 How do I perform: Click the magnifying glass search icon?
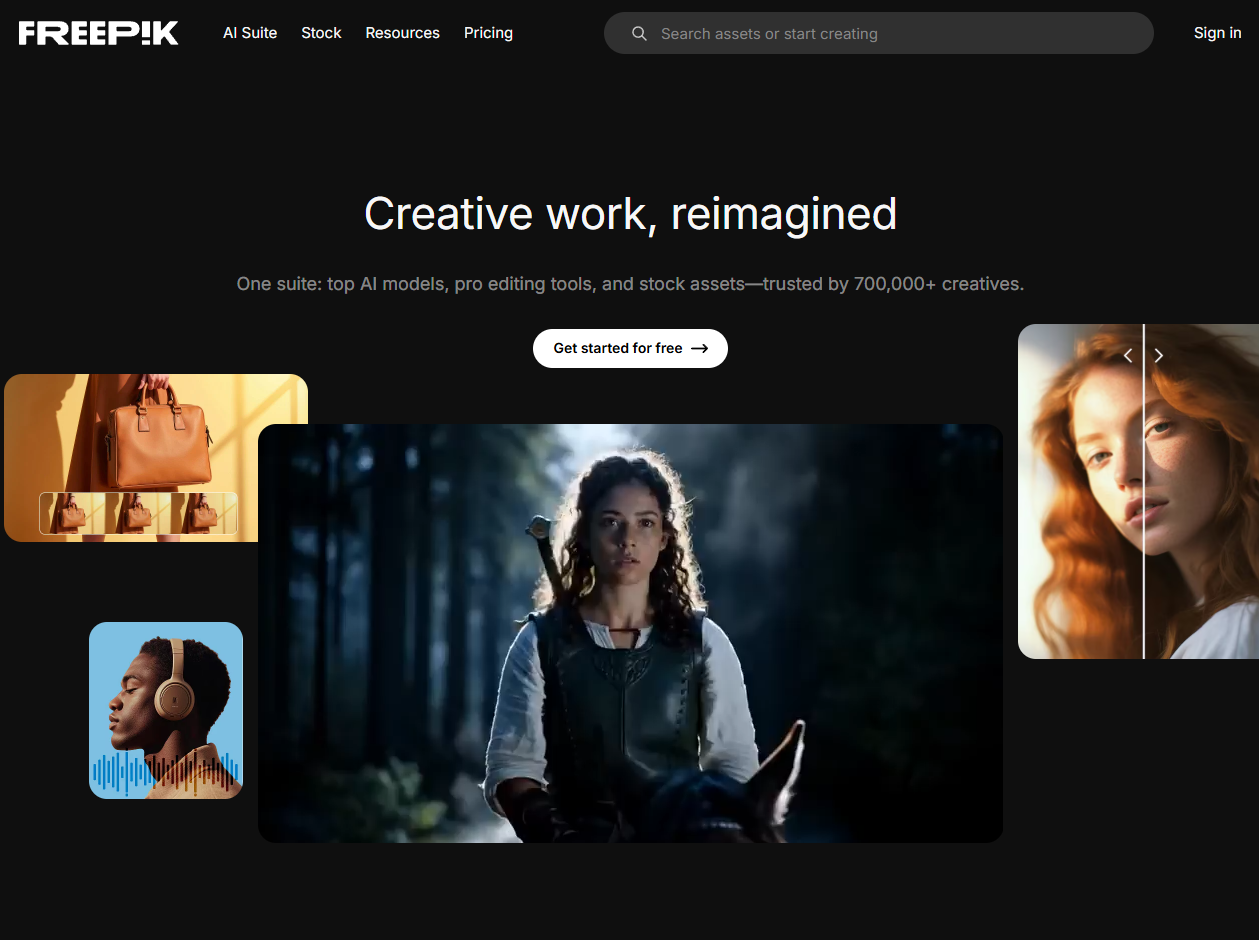click(639, 34)
